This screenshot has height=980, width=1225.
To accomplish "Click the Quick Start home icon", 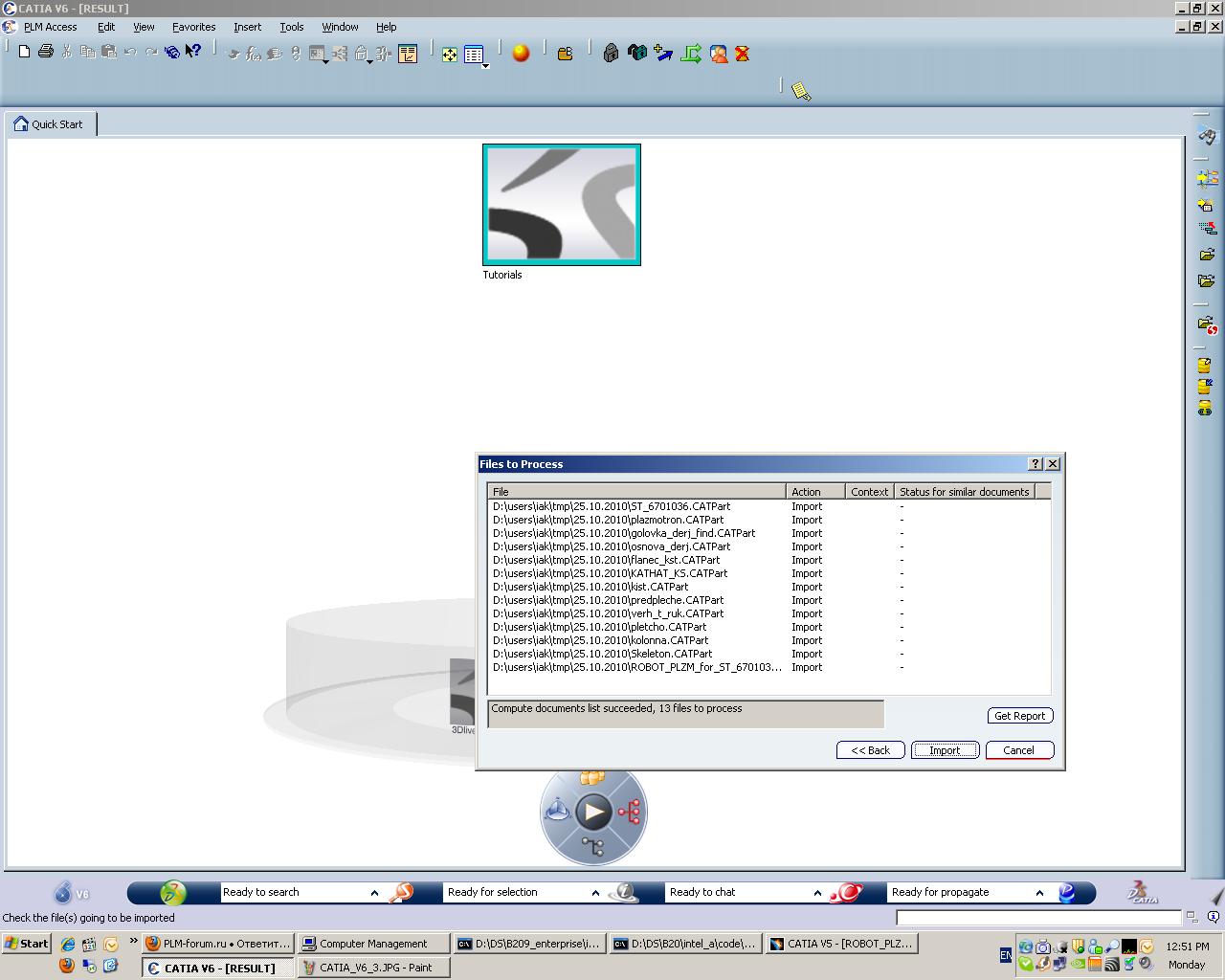I will [21, 123].
